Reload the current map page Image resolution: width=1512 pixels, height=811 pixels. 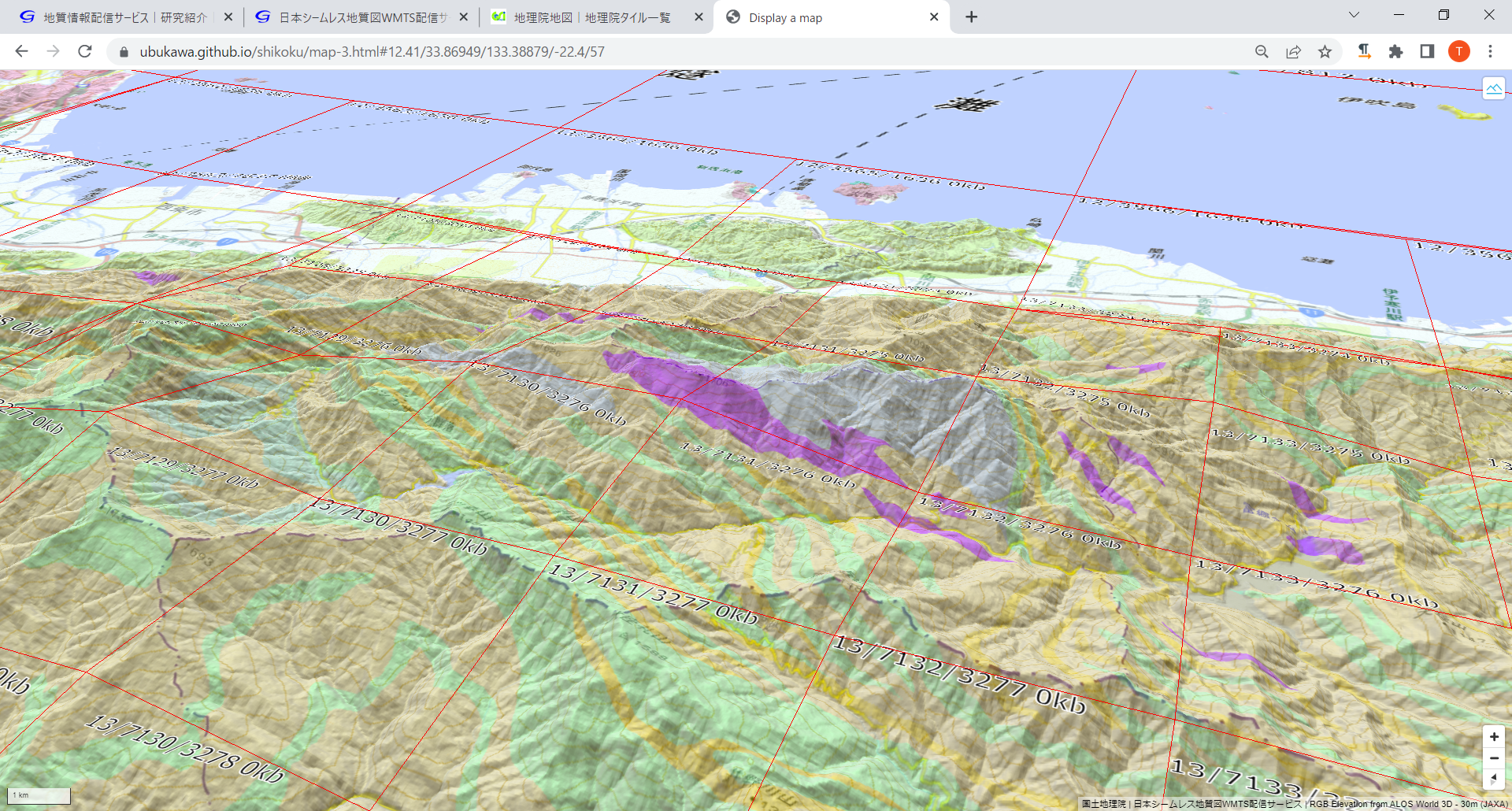click(85, 51)
